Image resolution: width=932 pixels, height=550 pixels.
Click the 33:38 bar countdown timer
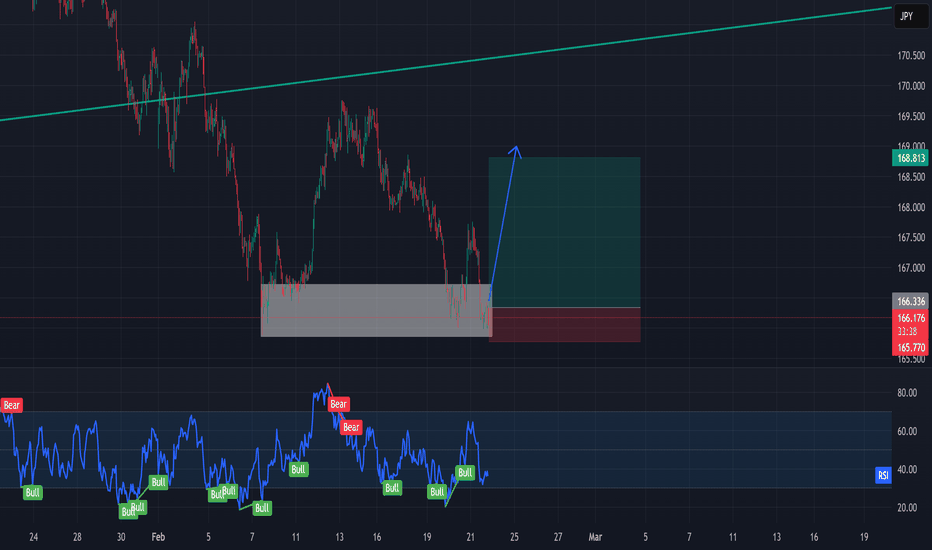pos(907,332)
